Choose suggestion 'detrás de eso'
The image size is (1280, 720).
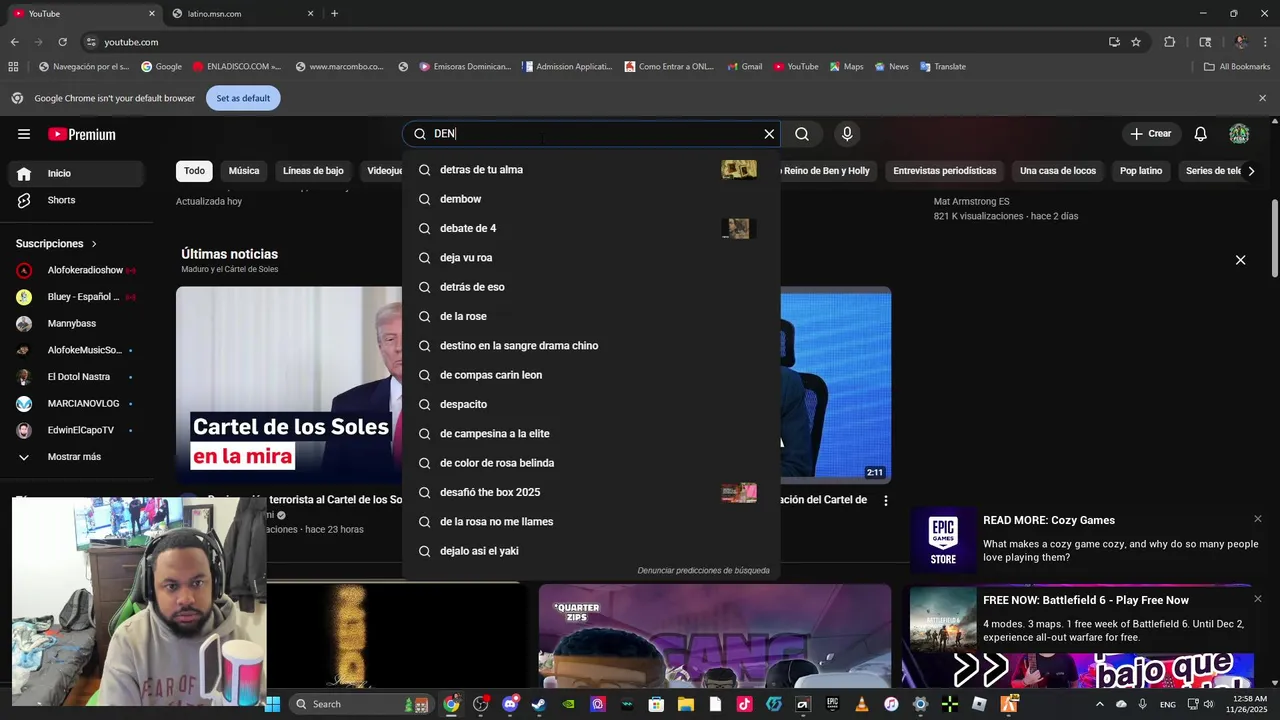[591, 287]
